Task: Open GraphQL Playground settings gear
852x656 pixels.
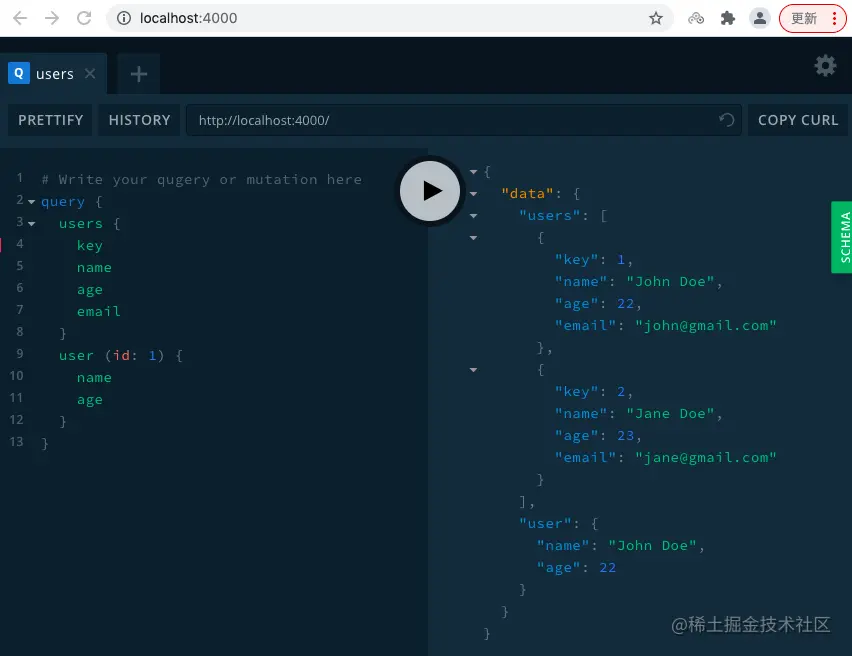Action: point(825,65)
